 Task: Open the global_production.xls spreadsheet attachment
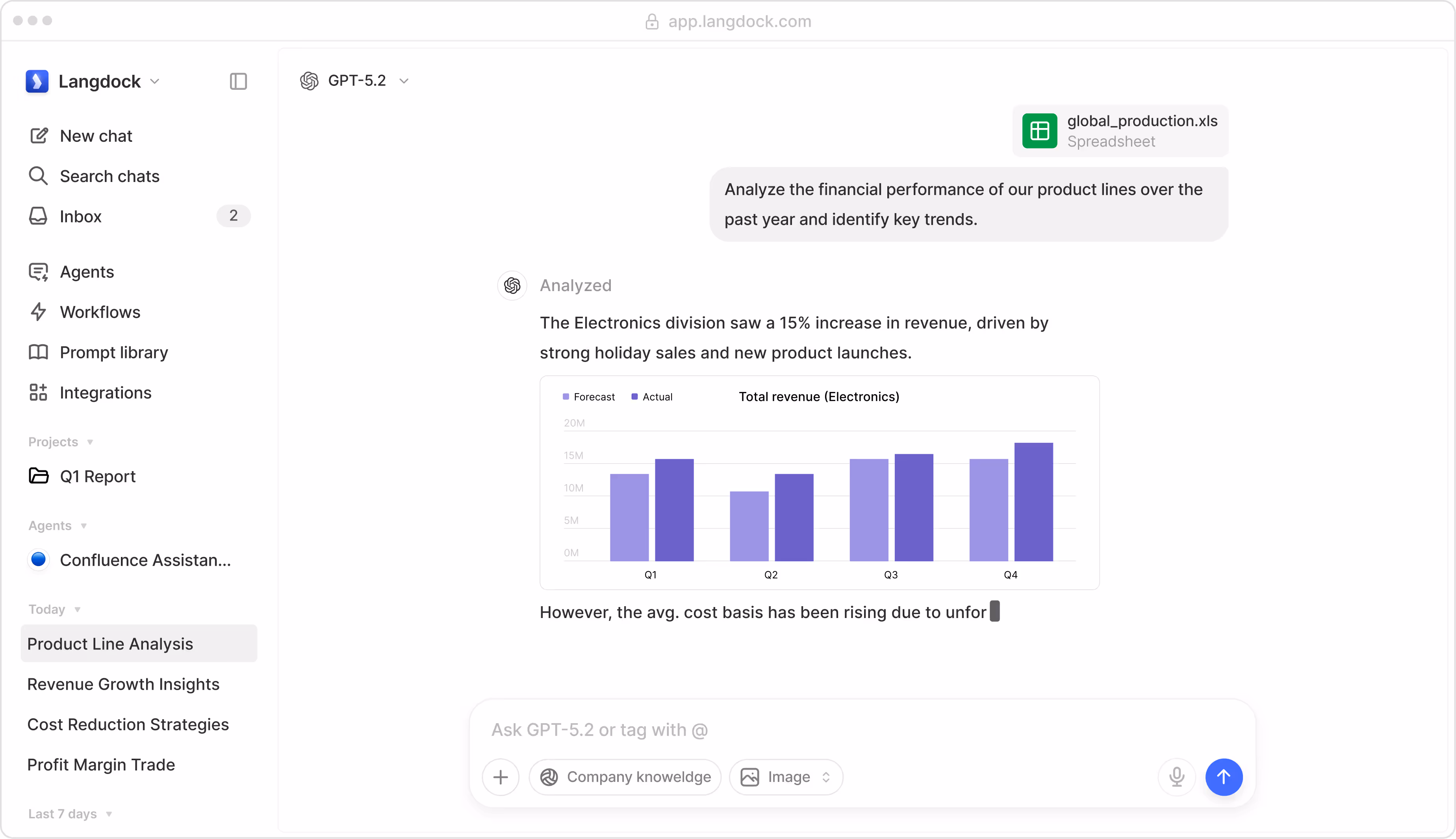click(x=1120, y=131)
